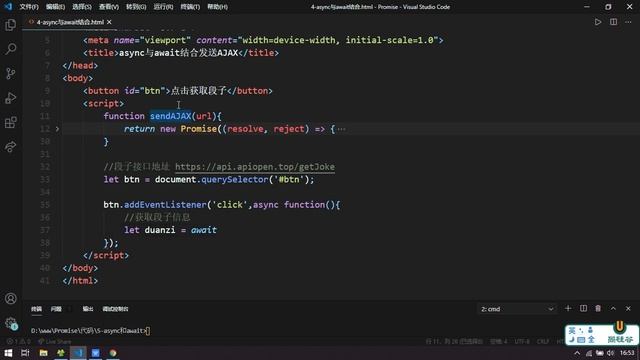Image resolution: width=640 pixels, height=360 pixels.
Task: Click errors and warnings count in status bar
Action: [x=18, y=341]
